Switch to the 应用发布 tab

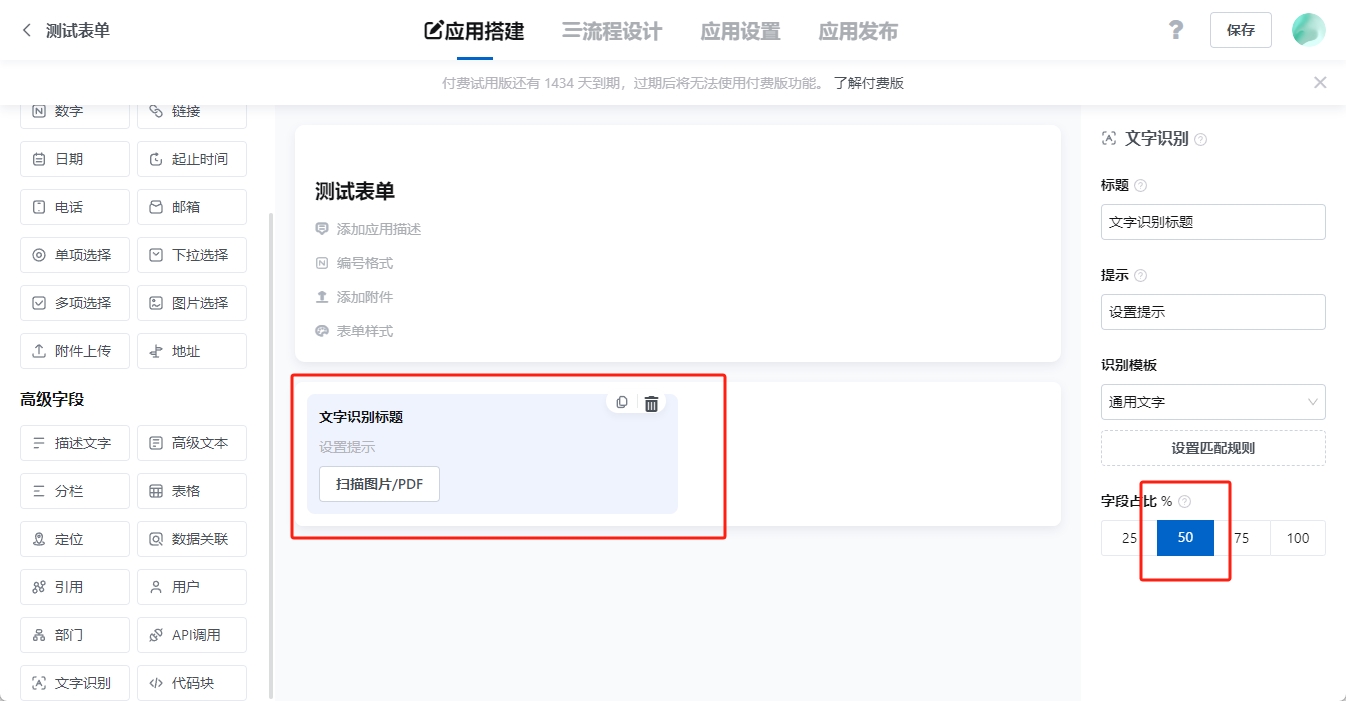click(857, 31)
